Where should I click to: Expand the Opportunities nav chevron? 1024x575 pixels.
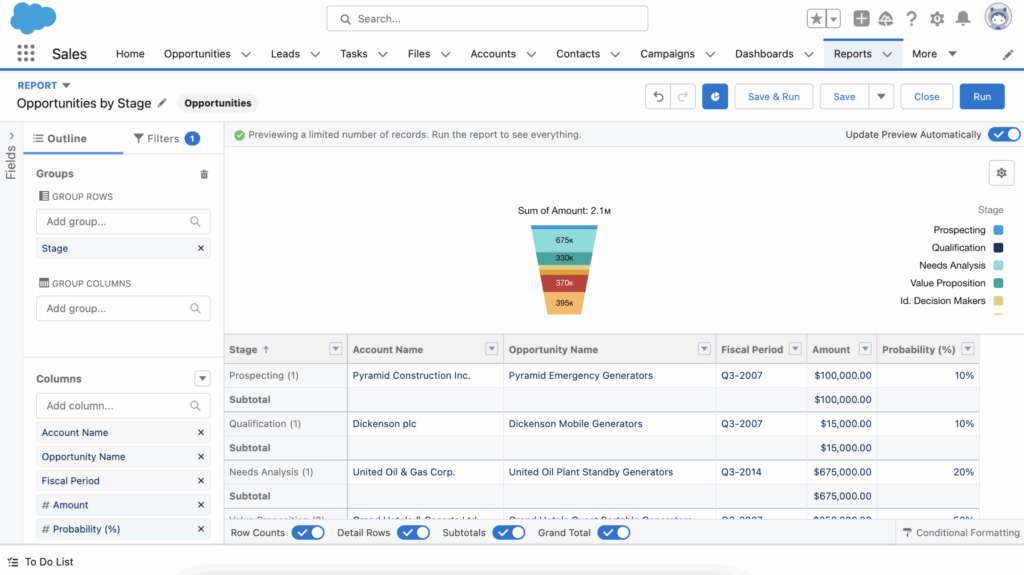[246, 54]
